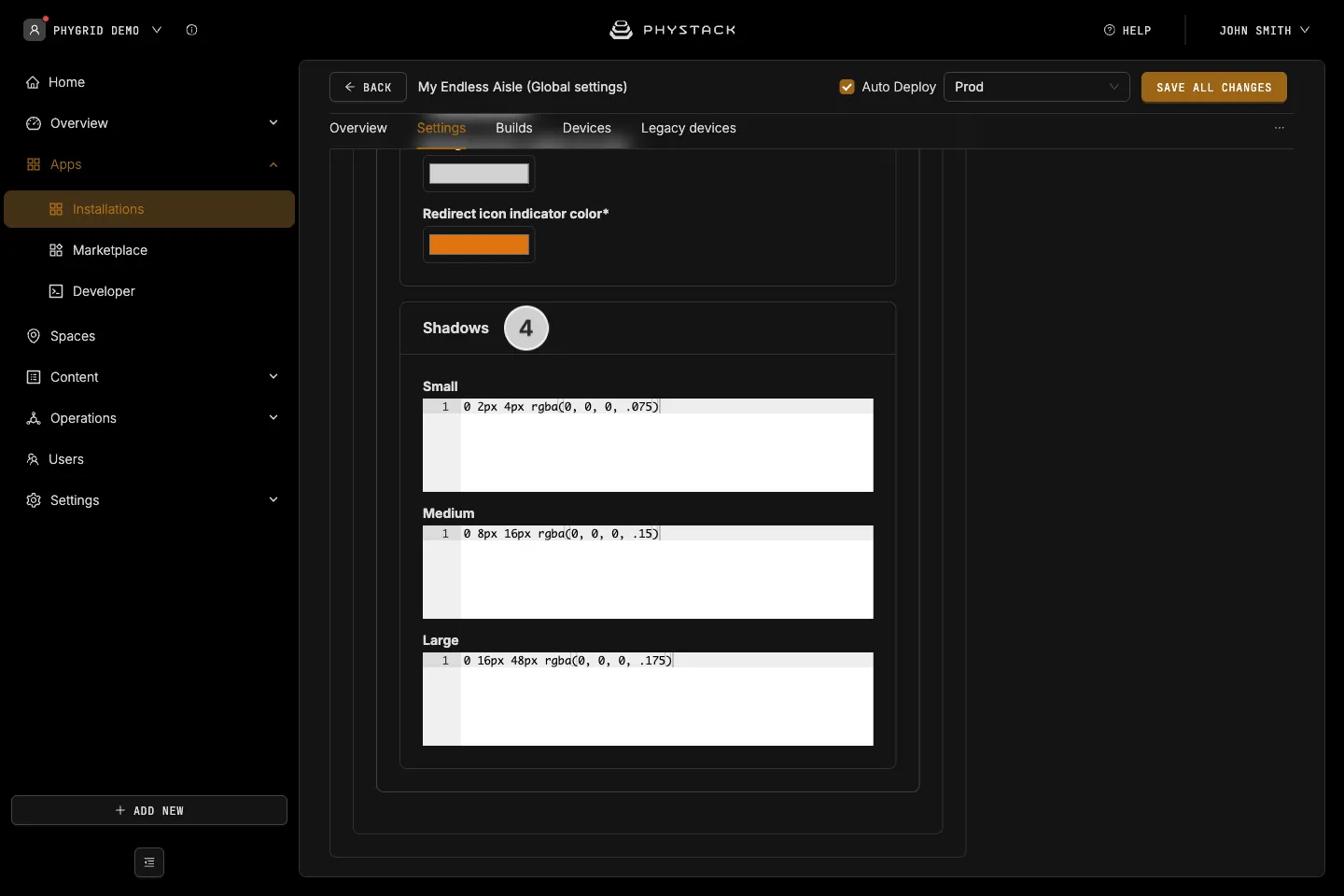Image resolution: width=1344 pixels, height=896 pixels.
Task: Select the Settings tab
Action: pos(441,128)
